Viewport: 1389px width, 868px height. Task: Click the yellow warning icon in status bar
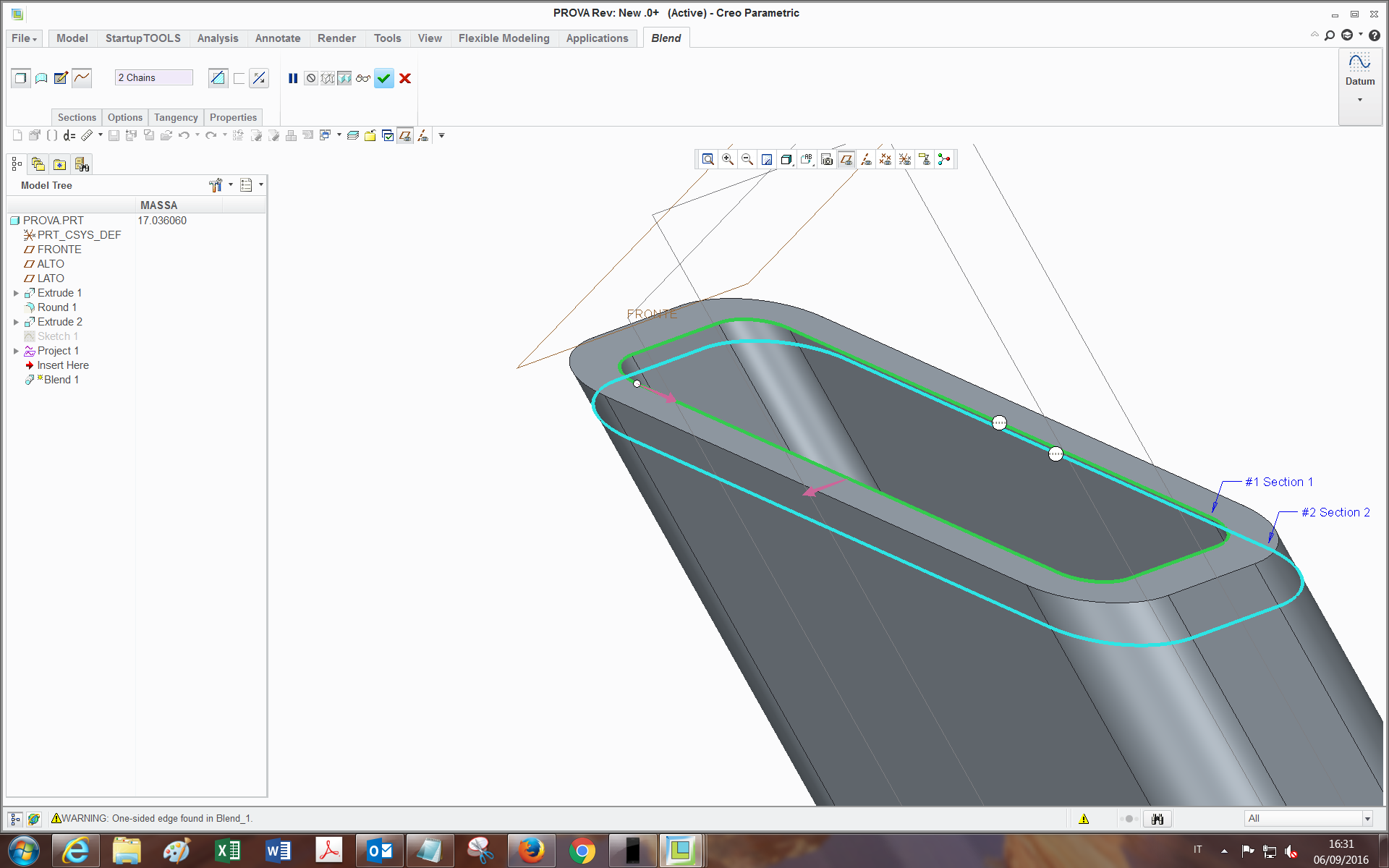(x=1084, y=819)
